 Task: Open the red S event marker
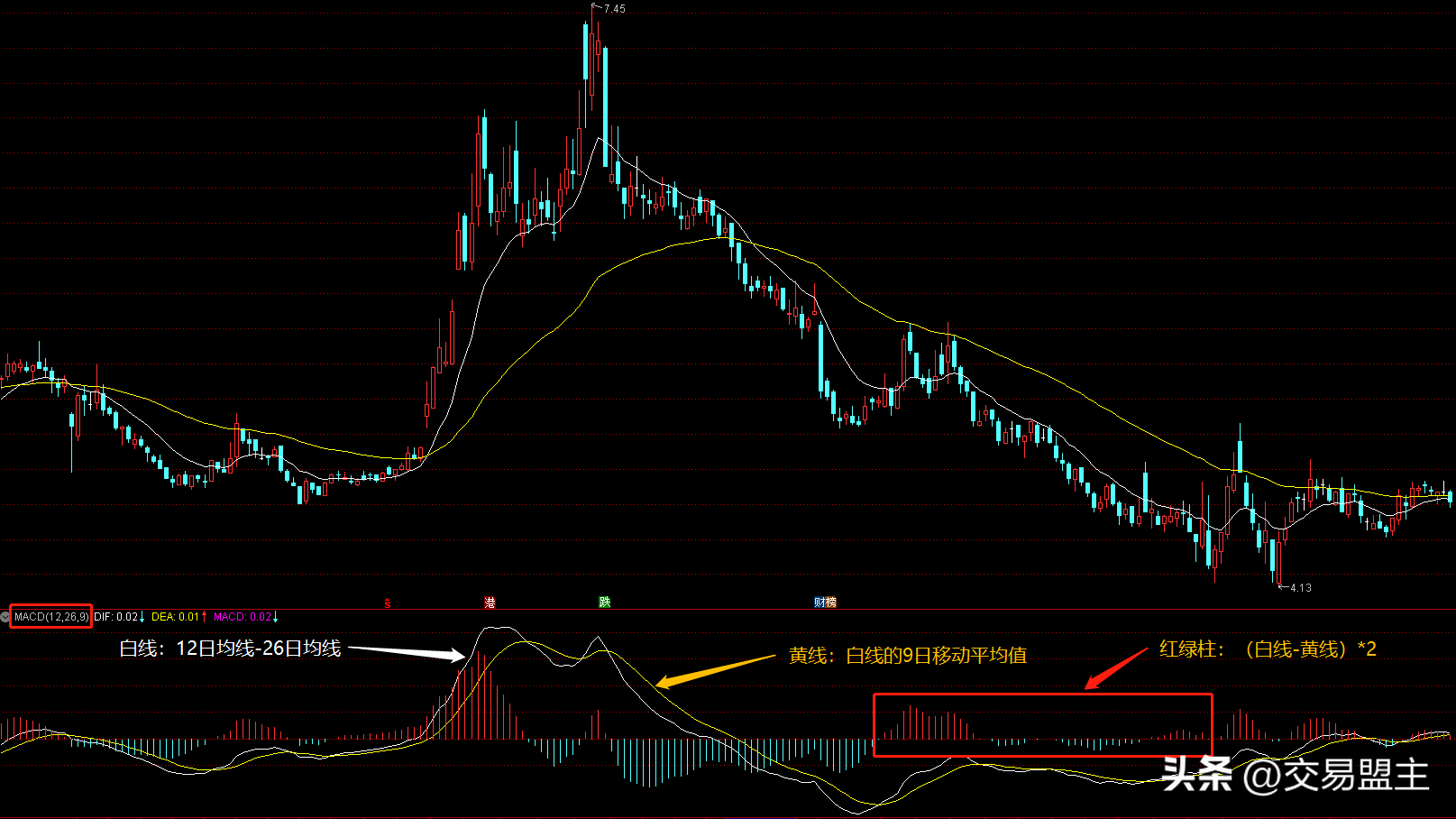click(x=388, y=603)
